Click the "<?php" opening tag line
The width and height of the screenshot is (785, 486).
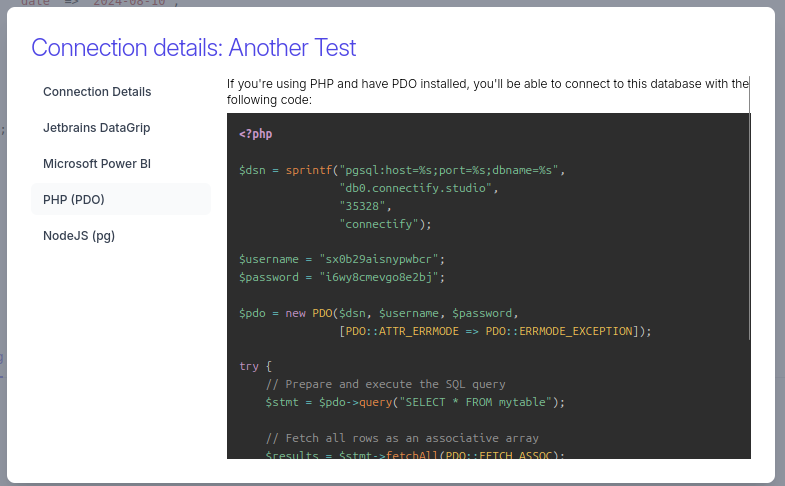coord(256,133)
